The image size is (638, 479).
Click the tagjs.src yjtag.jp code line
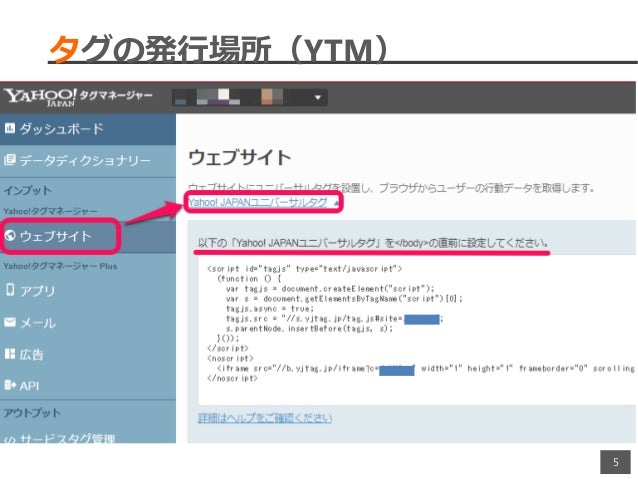point(334,319)
